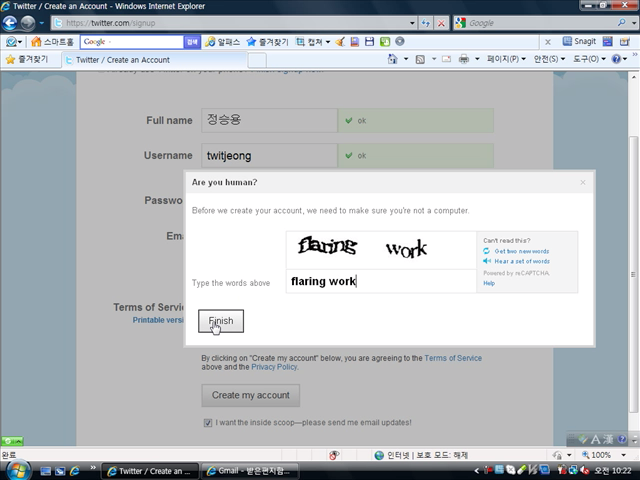Click the Finish button in the dialog
The height and width of the screenshot is (480, 640).
(221, 321)
